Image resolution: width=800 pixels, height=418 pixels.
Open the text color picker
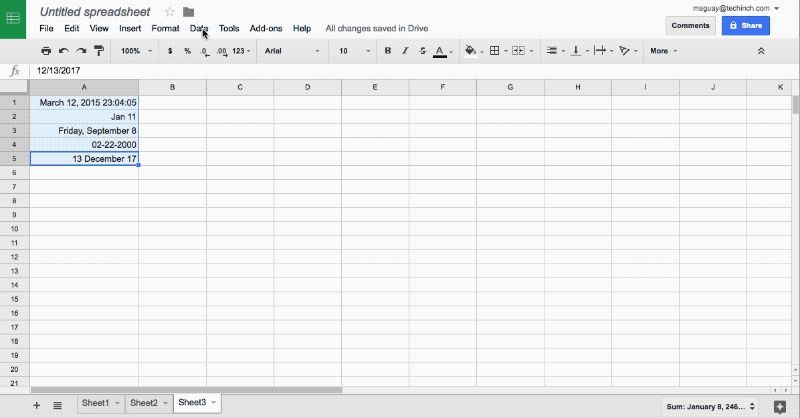point(439,50)
